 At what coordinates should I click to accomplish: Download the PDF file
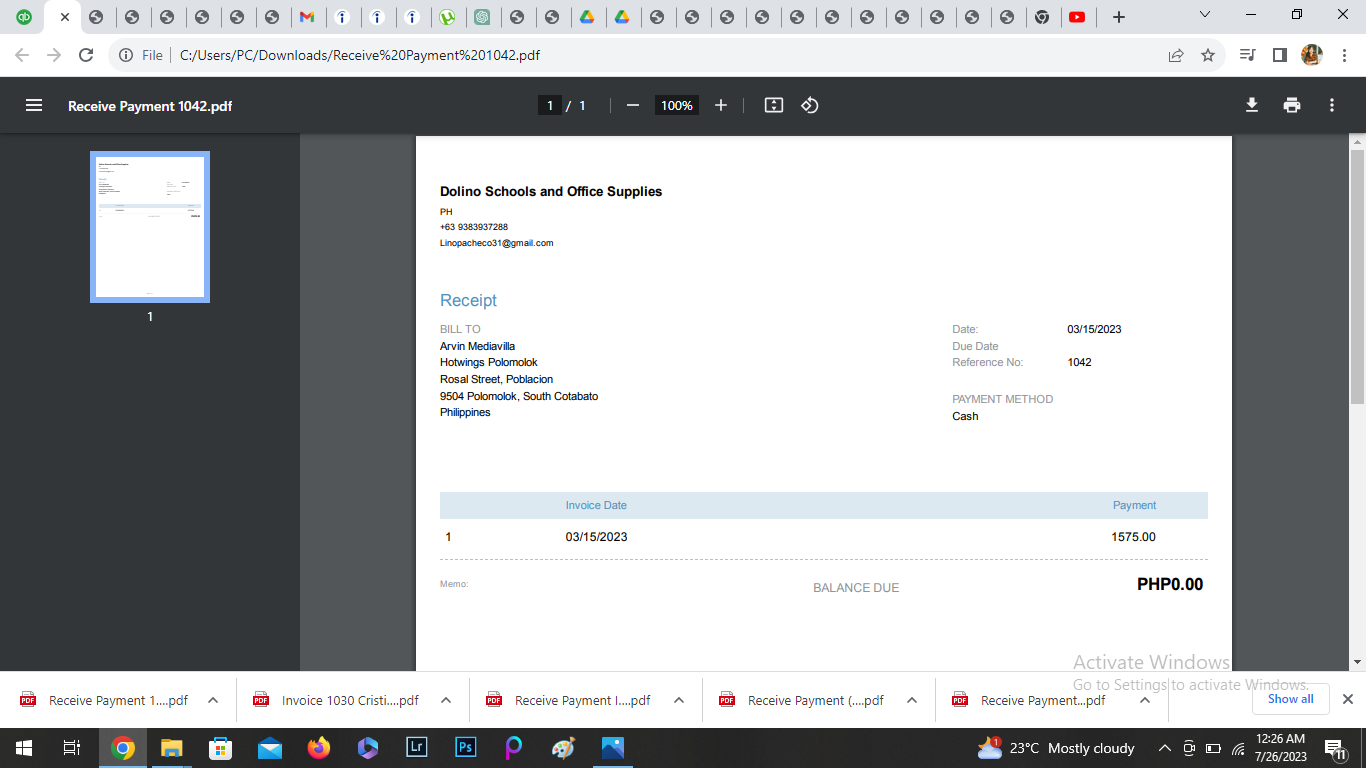[1252, 105]
